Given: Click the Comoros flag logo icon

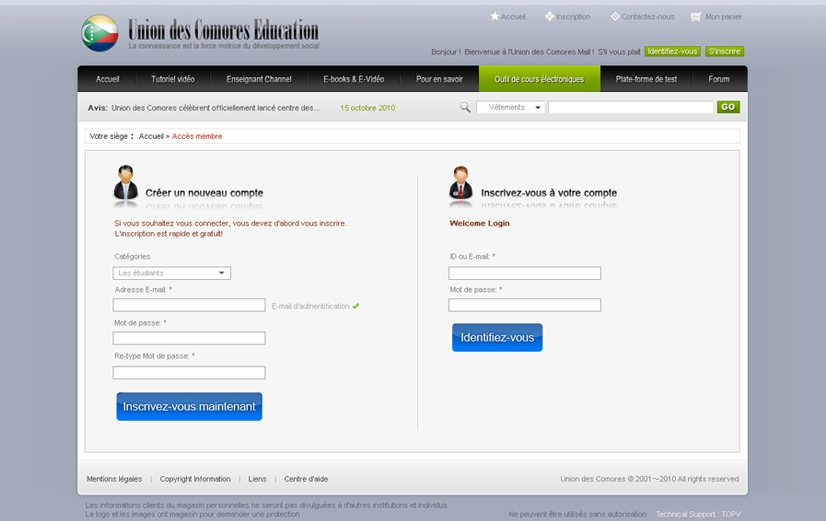Looking at the screenshot, I should pos(99,32).
